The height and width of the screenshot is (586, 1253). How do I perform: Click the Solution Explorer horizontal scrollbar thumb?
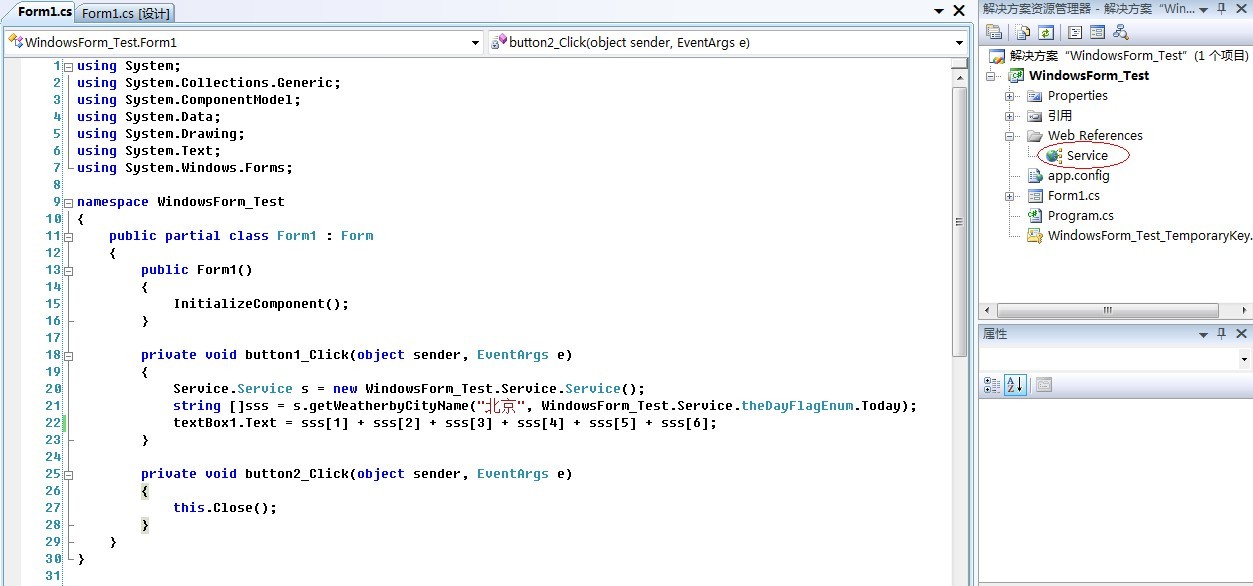coord(1108,311)
